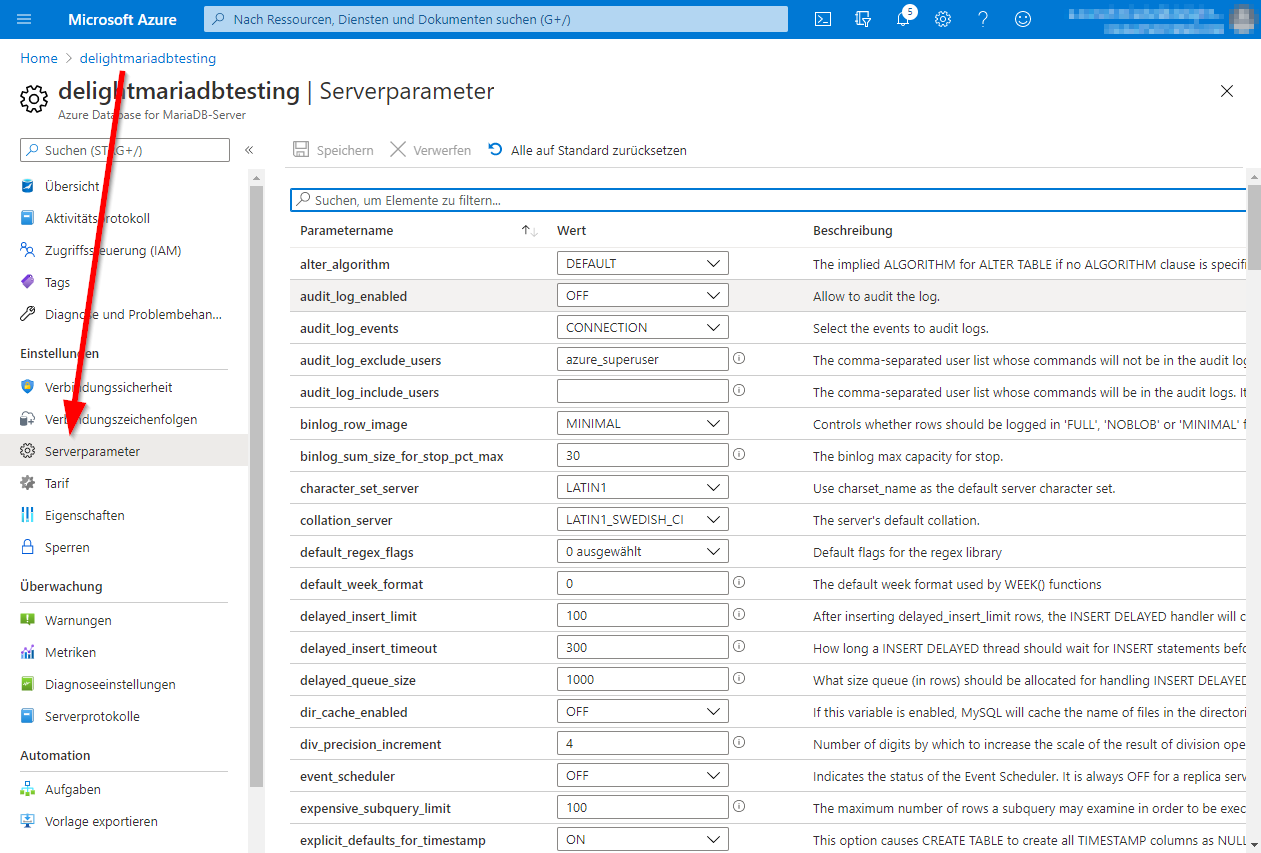The height and width of the screenshot is (853, 1261).
Task: Open the notifications bell icon
Action: coord(903,19)
